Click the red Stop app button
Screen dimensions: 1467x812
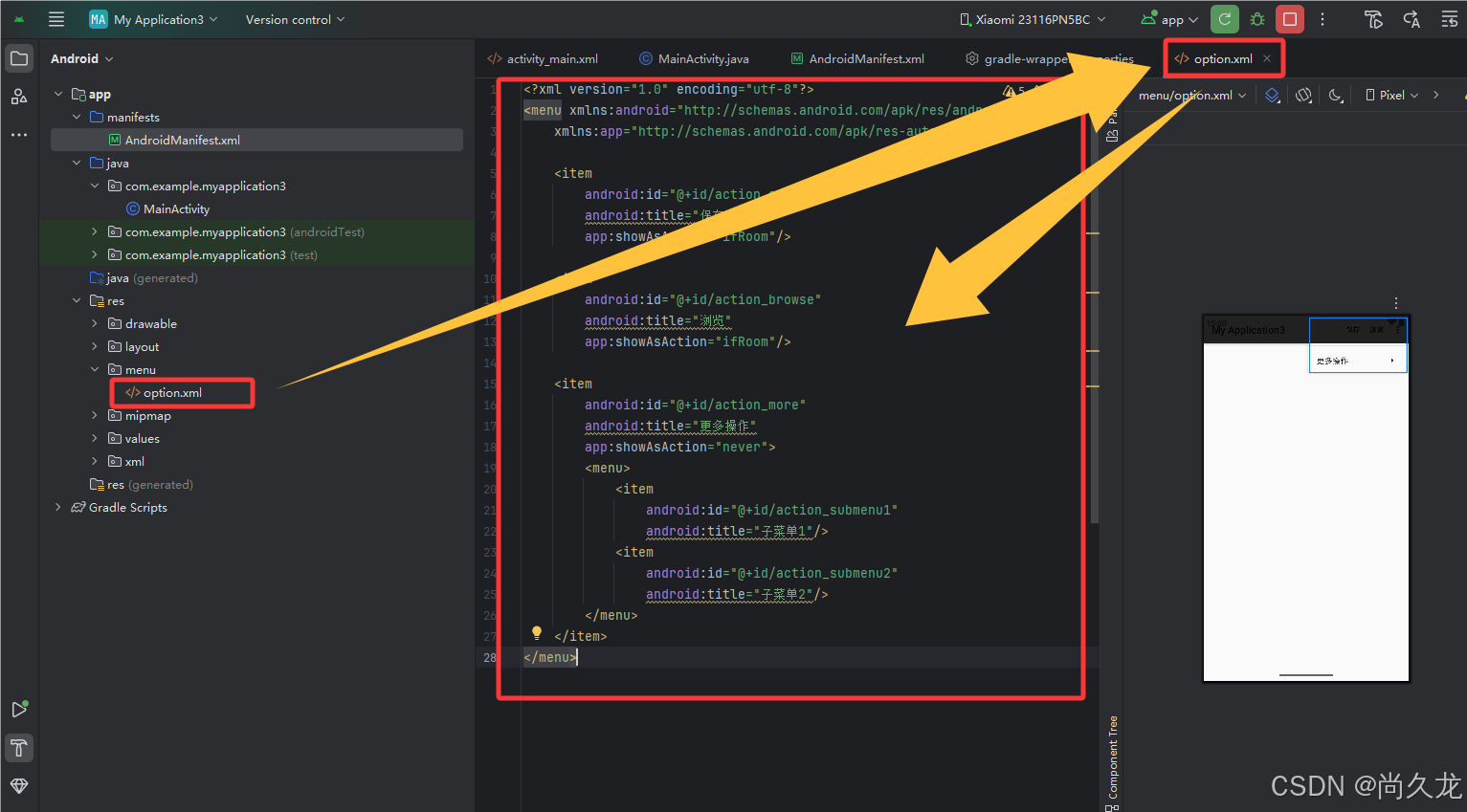pyautogui.click(x=1290, y=19)
